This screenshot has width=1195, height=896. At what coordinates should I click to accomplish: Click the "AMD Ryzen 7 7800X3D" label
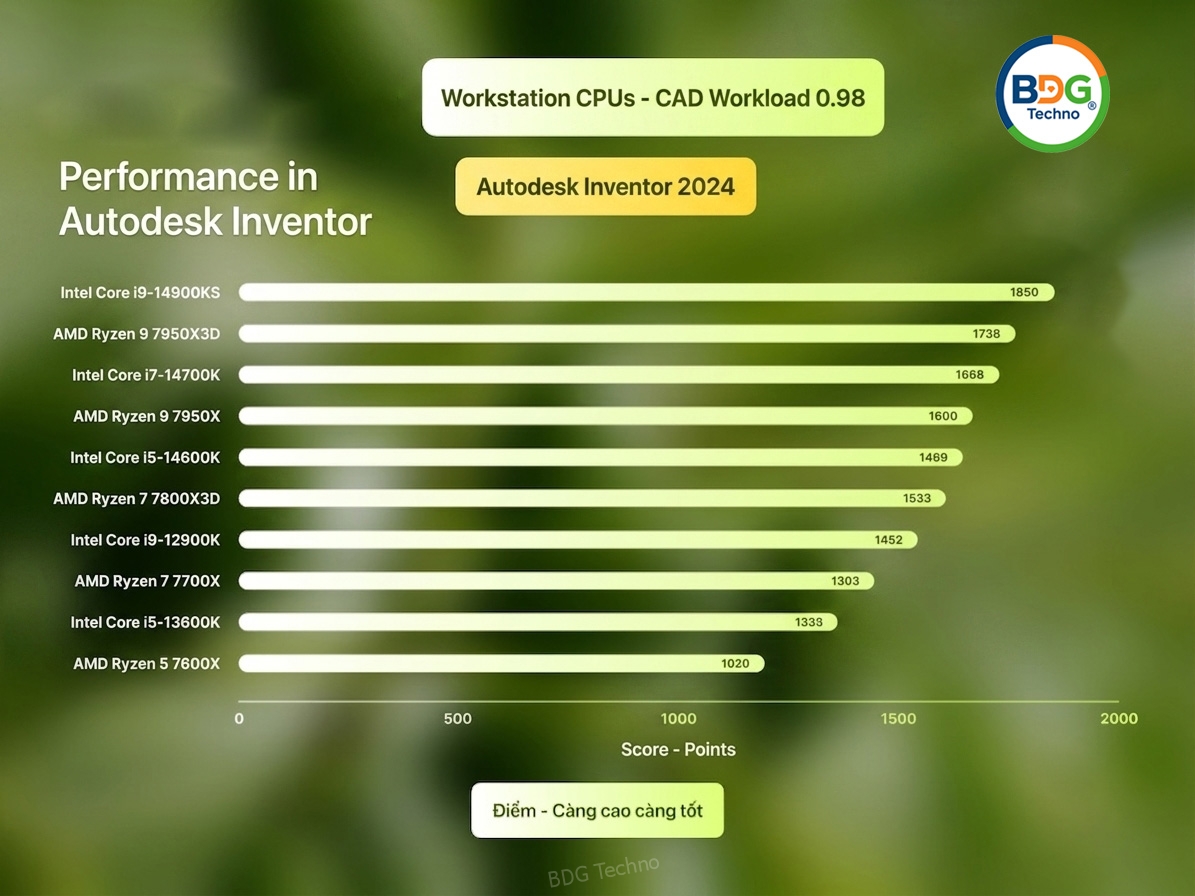click(x=136, y=498)
